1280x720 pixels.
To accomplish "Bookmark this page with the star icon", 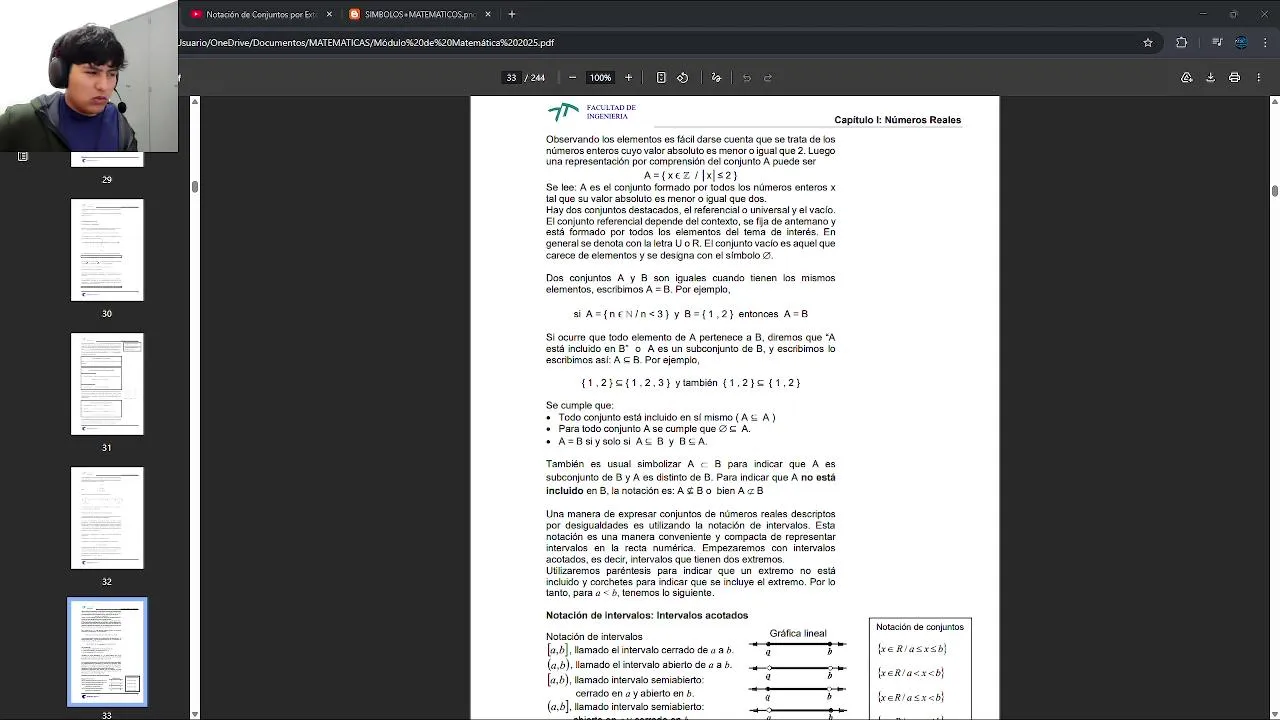I will coord(1148,43).
